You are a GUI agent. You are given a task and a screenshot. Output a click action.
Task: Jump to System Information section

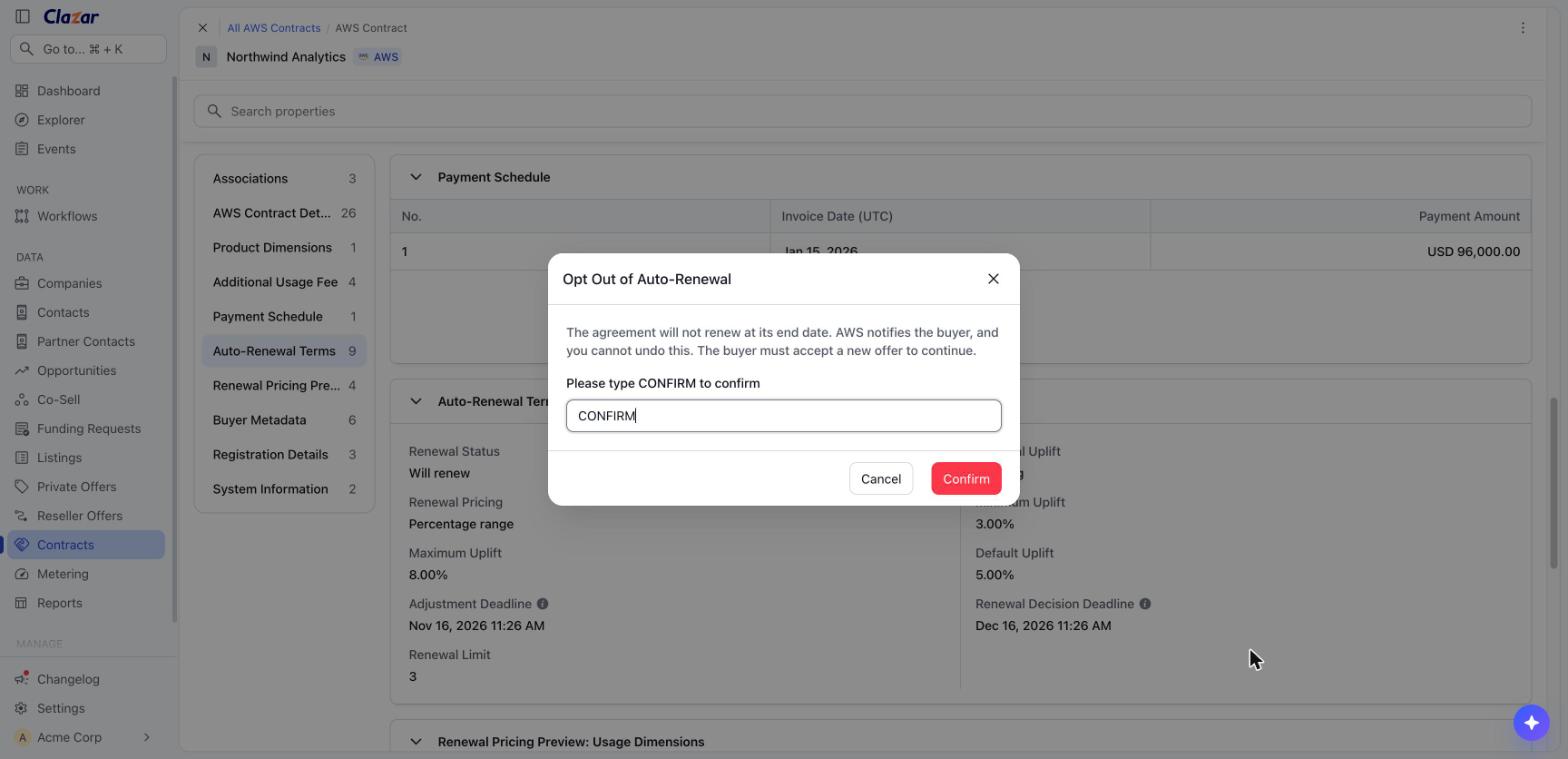point(284,489)
